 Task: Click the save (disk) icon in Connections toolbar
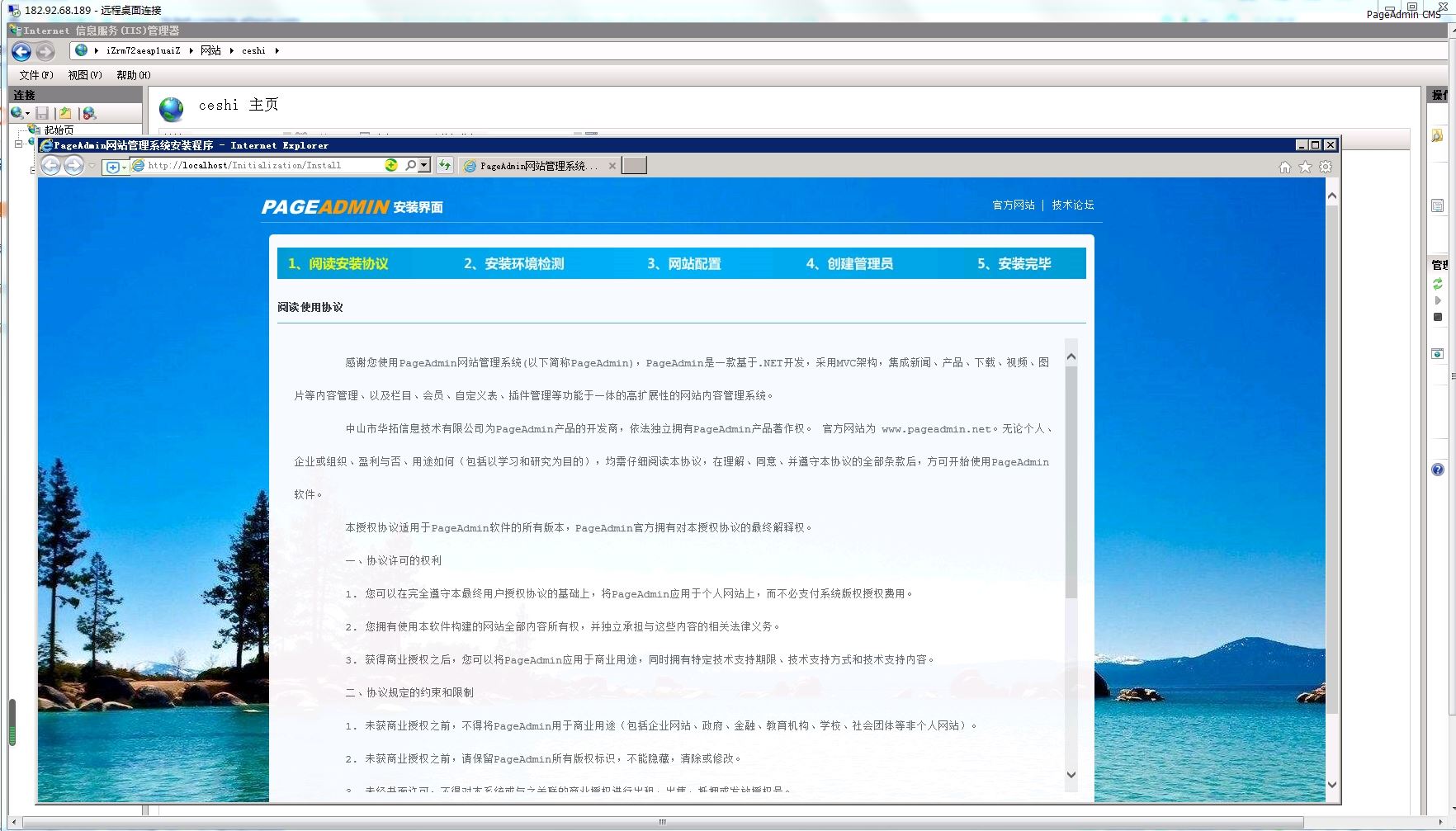pyautogui.click(x=42, y=113)
